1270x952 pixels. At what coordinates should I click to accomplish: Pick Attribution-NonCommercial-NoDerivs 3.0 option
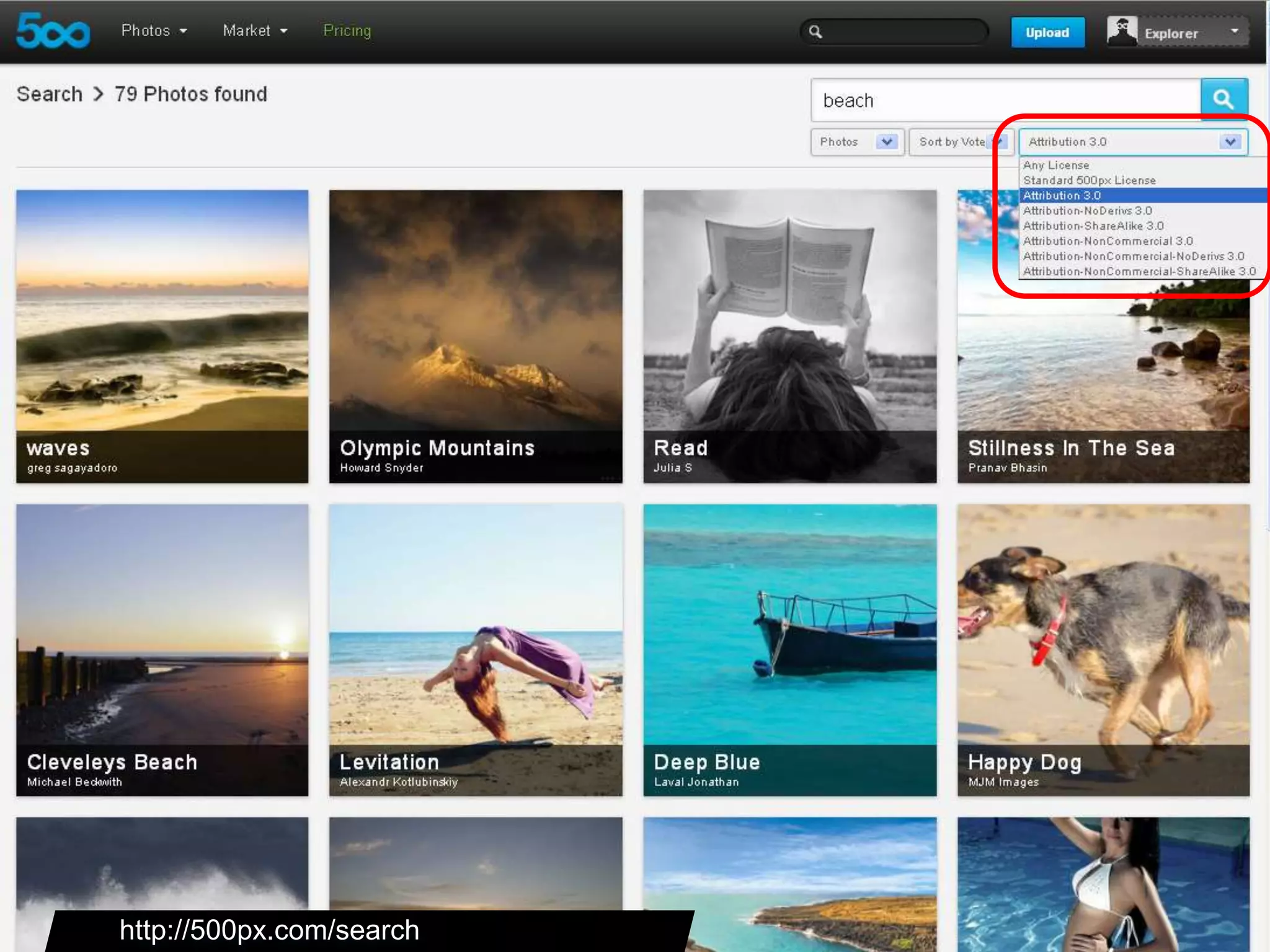[x=1133, y=257]
